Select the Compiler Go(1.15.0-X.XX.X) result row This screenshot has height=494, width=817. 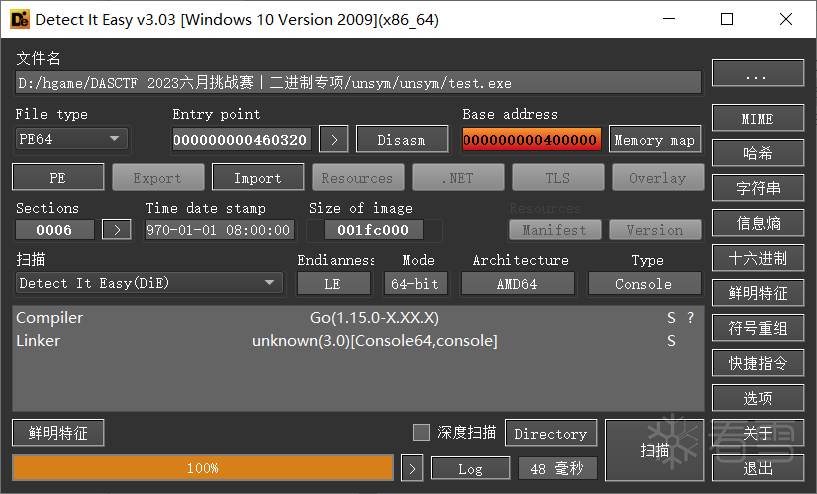[358, 318]
